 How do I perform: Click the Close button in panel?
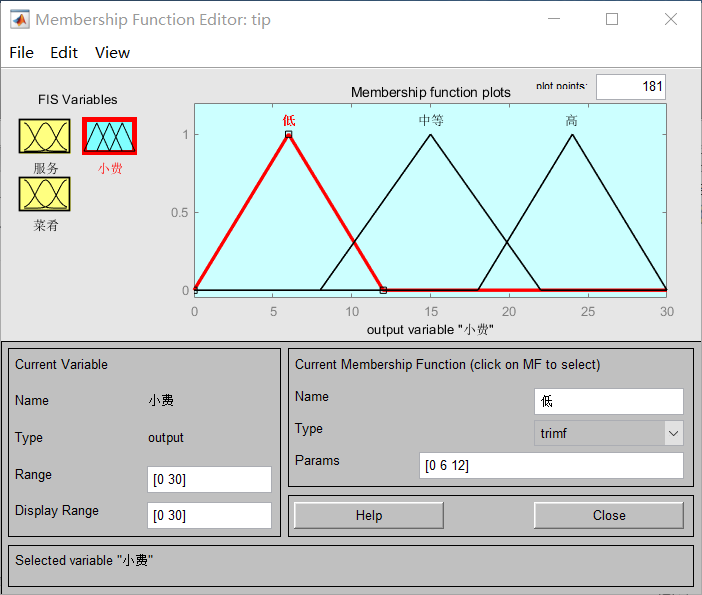click(x=609, y=515)
